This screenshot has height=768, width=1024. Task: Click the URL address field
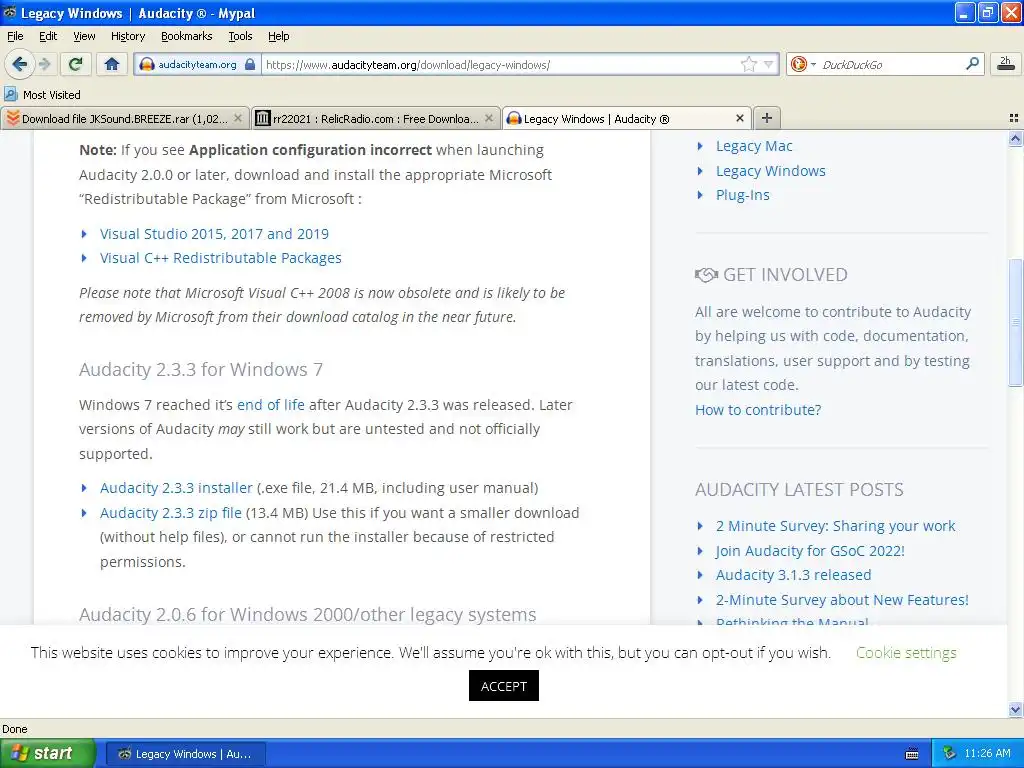click(x=500, y=65)
